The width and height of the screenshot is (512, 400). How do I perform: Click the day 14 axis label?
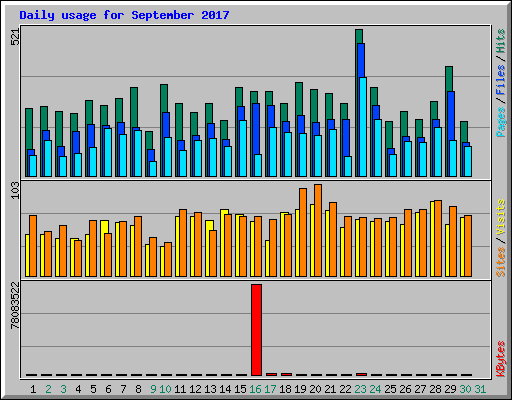[x=225, y=389]
